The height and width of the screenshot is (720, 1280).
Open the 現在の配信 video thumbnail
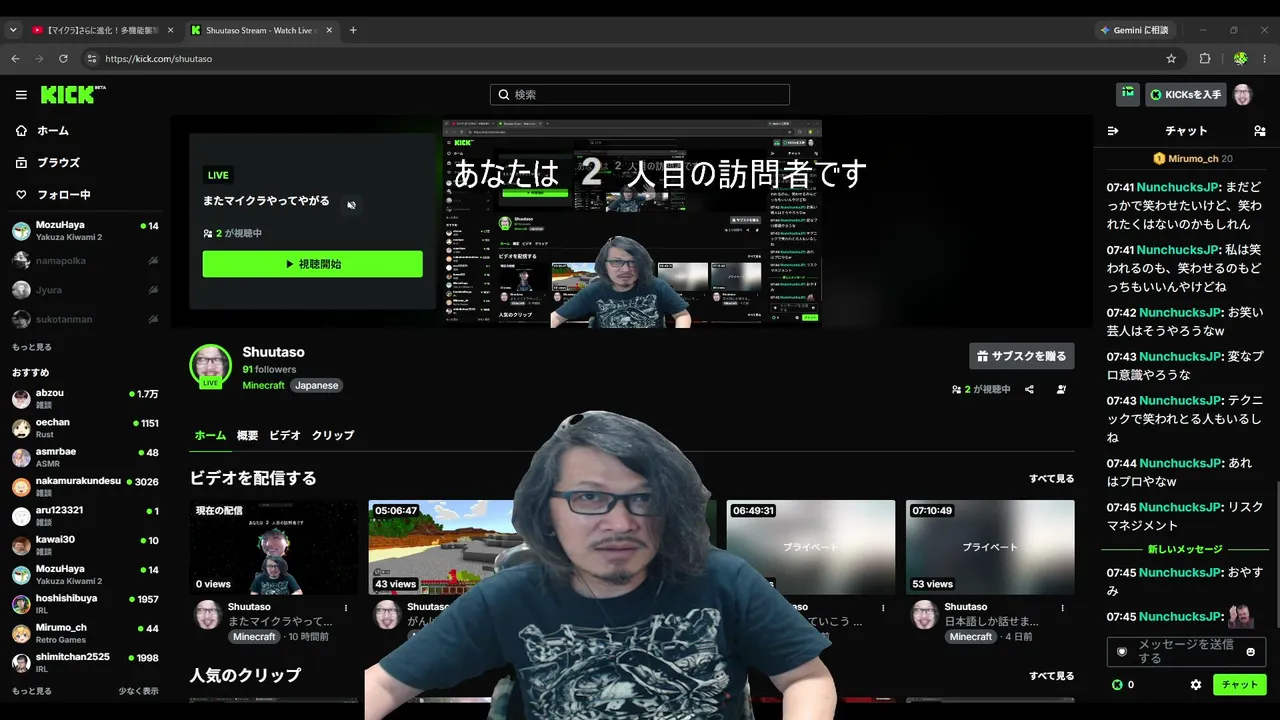(x=273, y=547)
